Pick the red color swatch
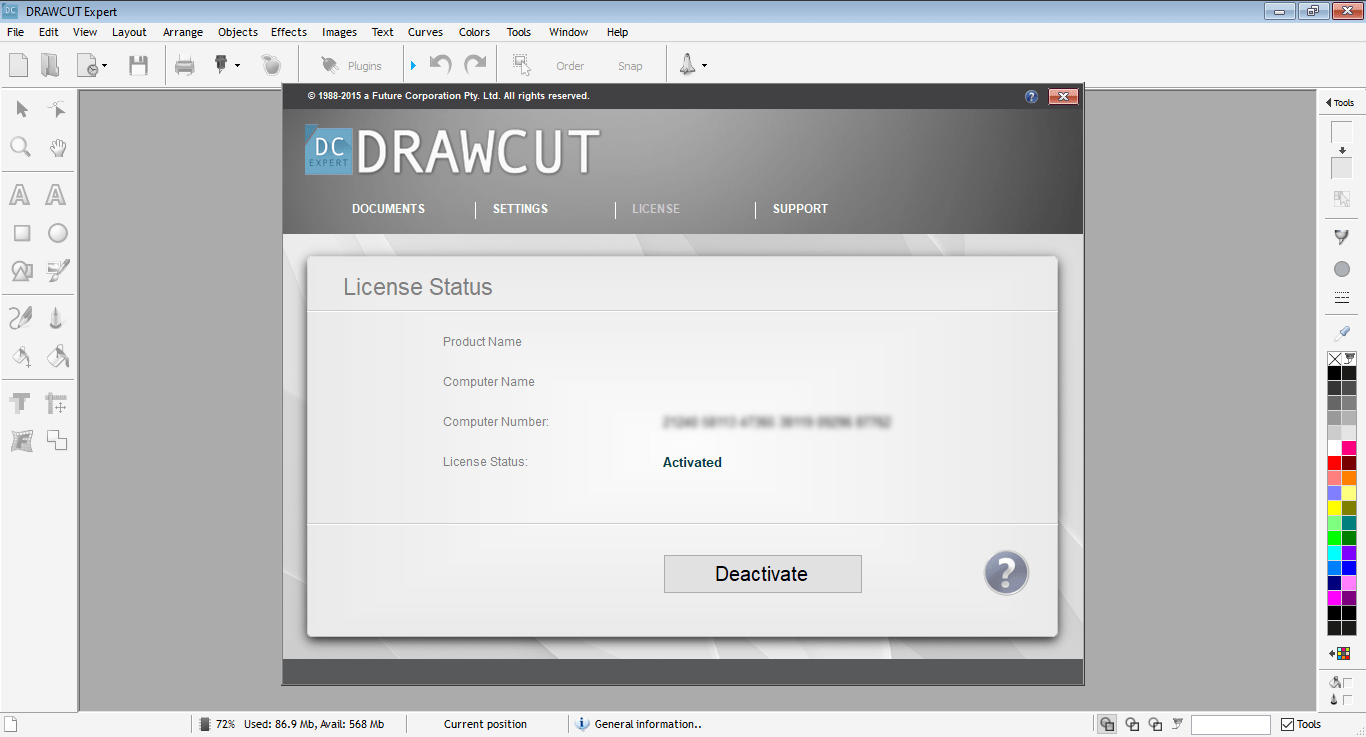This screenshot has height=737, width=1366. pyautogui.click(x=1334, y=463)
